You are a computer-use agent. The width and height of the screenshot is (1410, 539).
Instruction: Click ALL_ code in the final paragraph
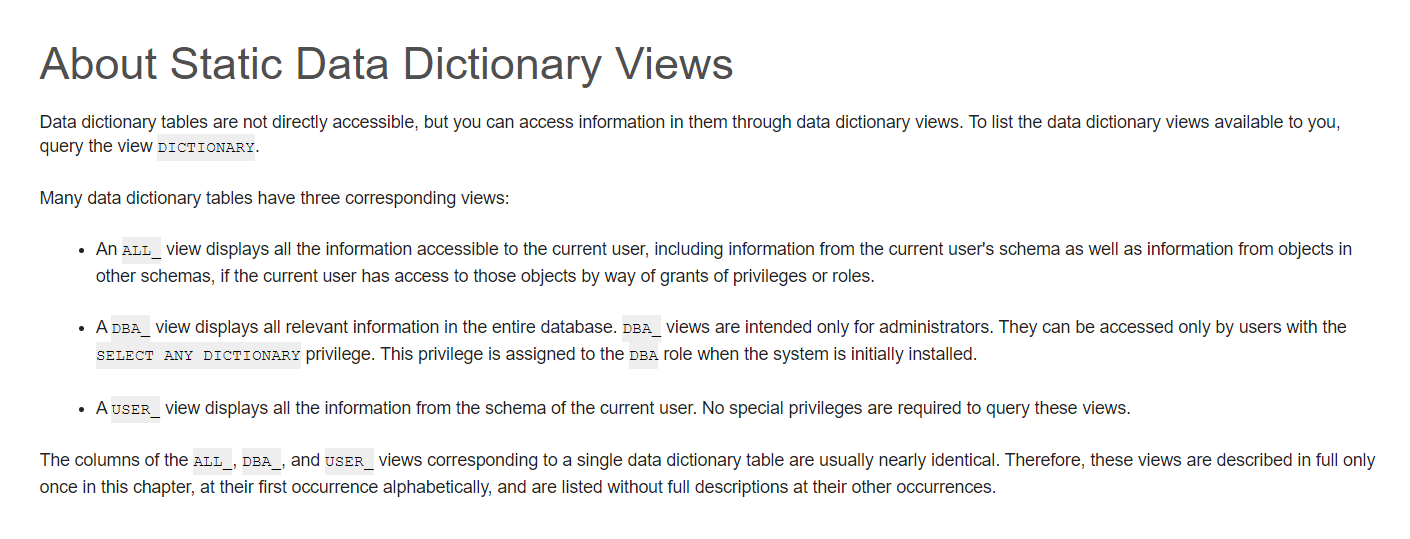tap(212, 461)
